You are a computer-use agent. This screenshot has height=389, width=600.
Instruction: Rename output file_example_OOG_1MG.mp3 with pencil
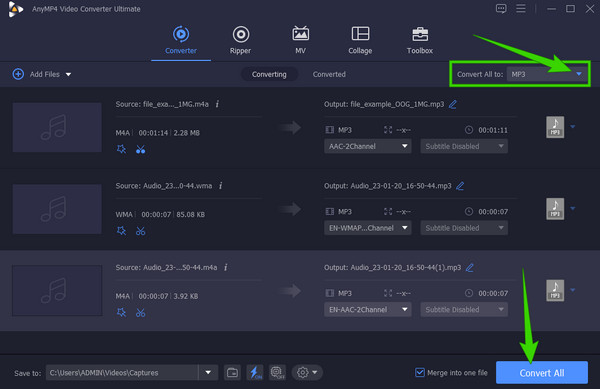click(453, 104)
